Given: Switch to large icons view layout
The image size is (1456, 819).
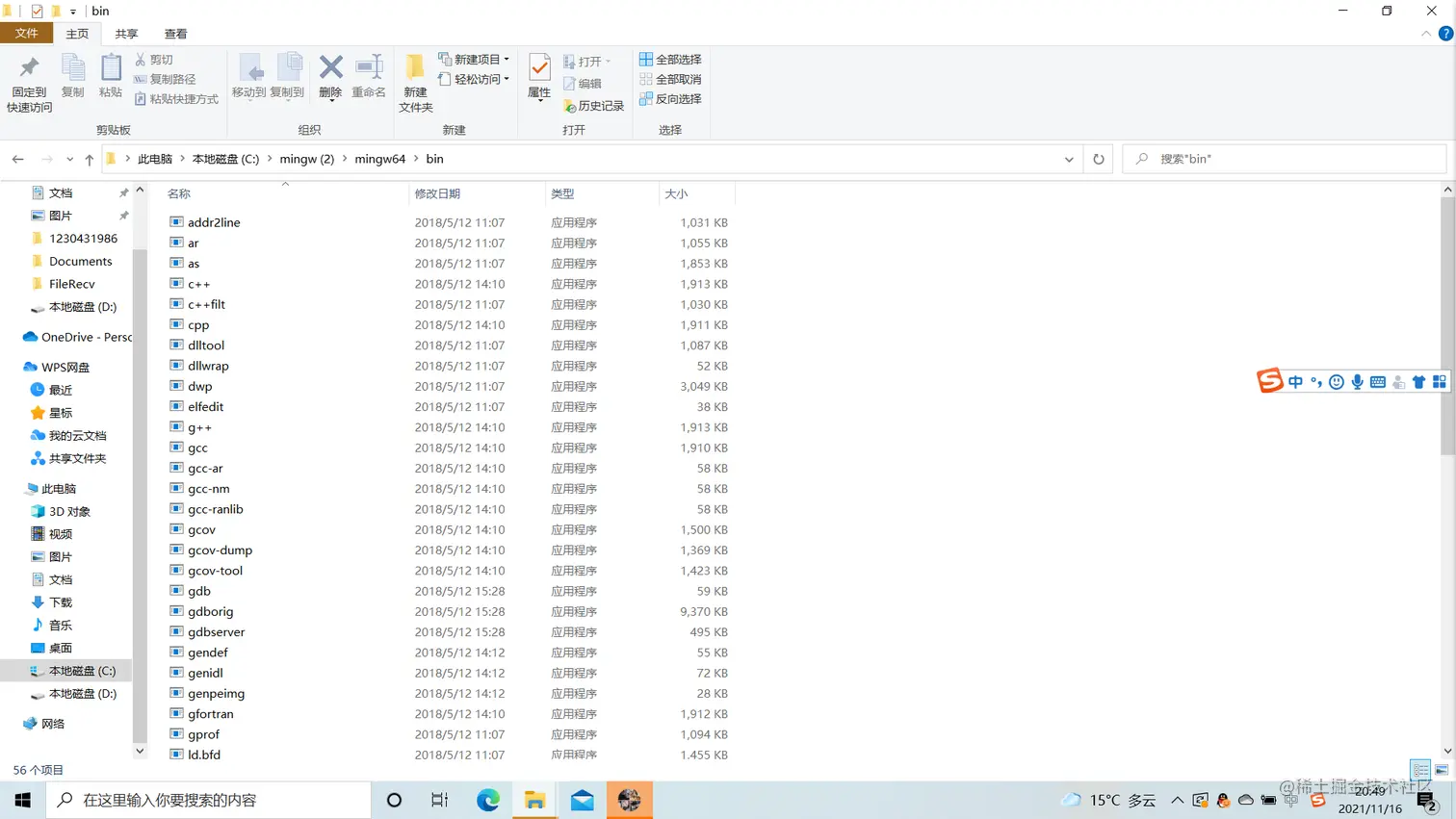Looking at the screenshot, I should [1442, 770].
